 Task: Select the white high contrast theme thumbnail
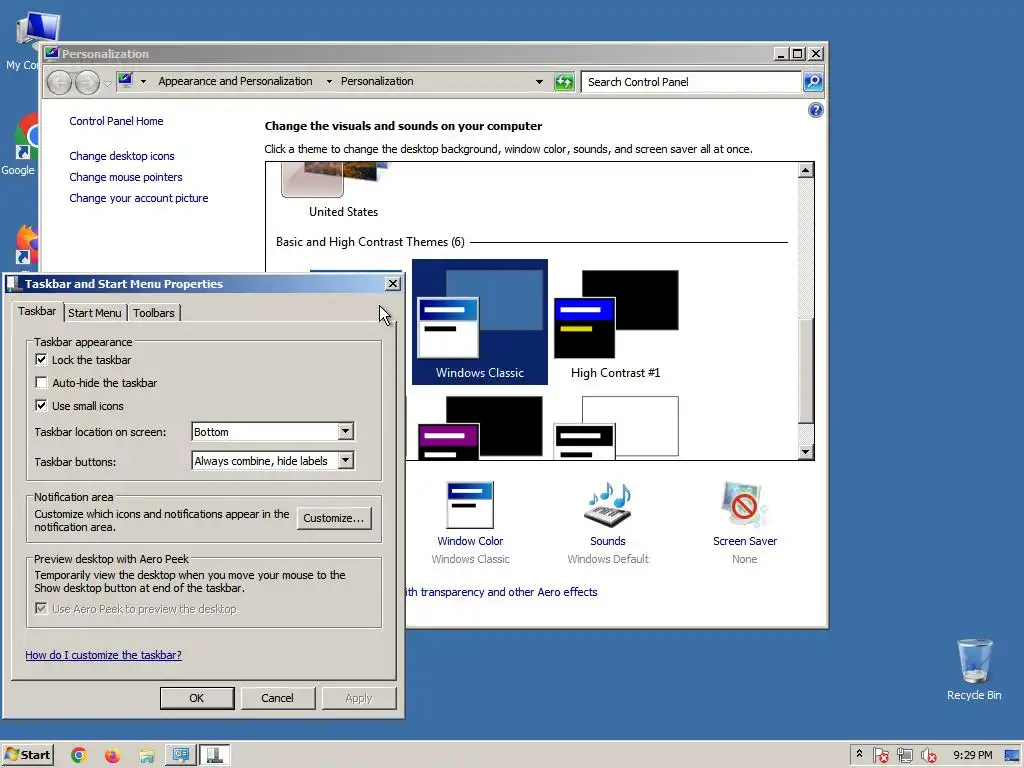[615, 427]
